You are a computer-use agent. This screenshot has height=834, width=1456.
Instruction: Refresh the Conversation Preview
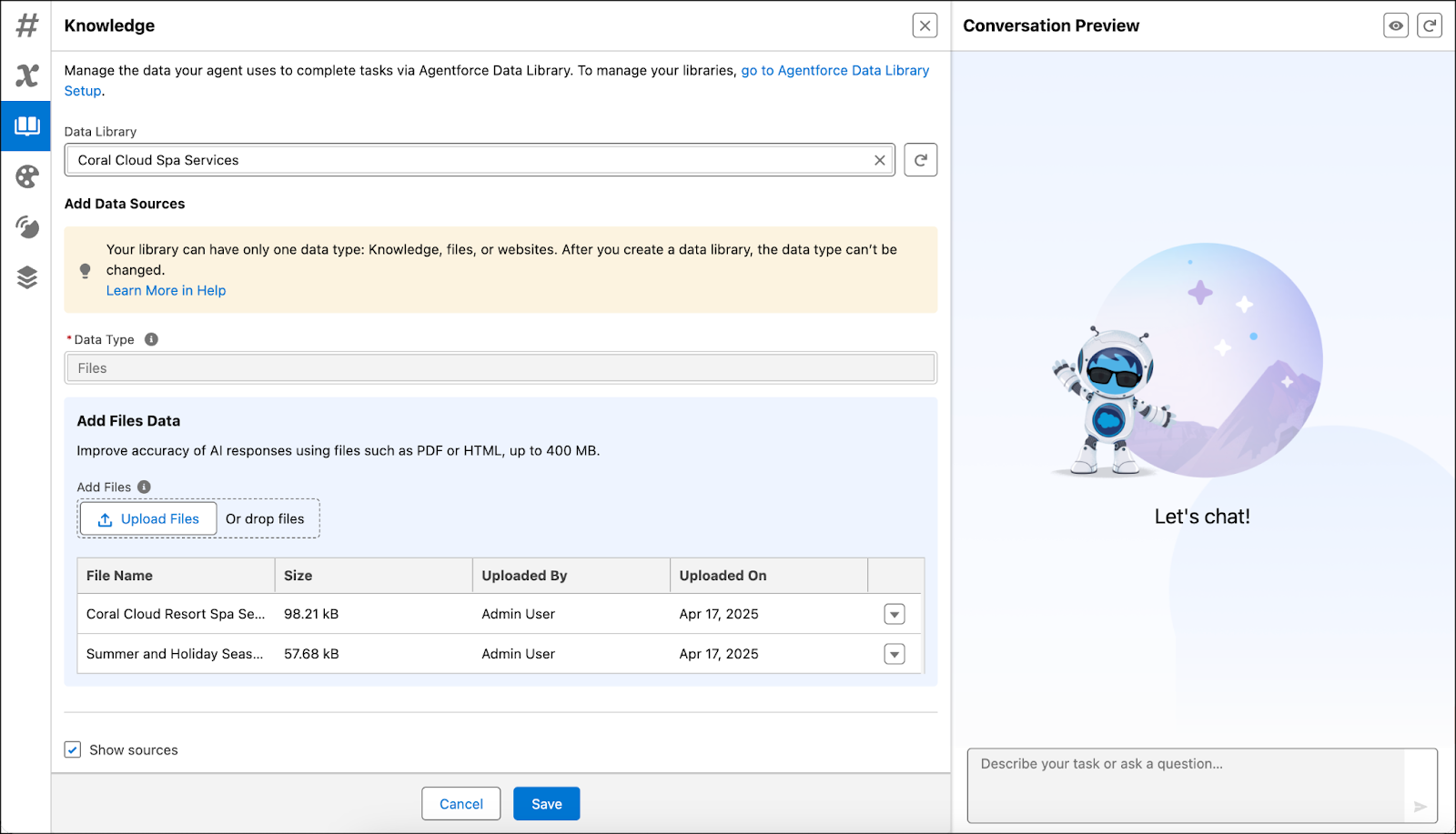click(1429, 25)
